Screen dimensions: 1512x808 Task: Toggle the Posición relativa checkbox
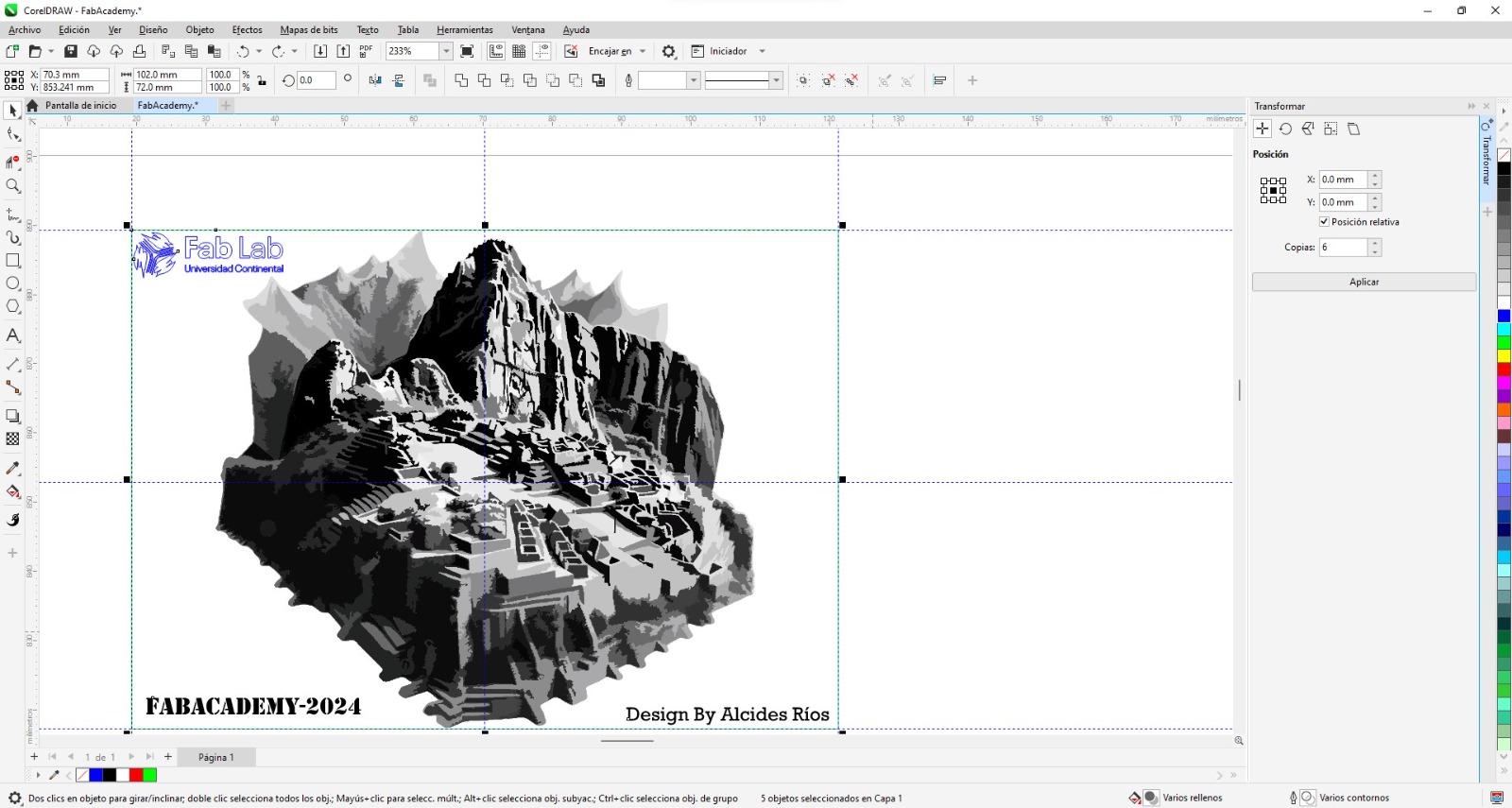click(x=1324, y=222)
